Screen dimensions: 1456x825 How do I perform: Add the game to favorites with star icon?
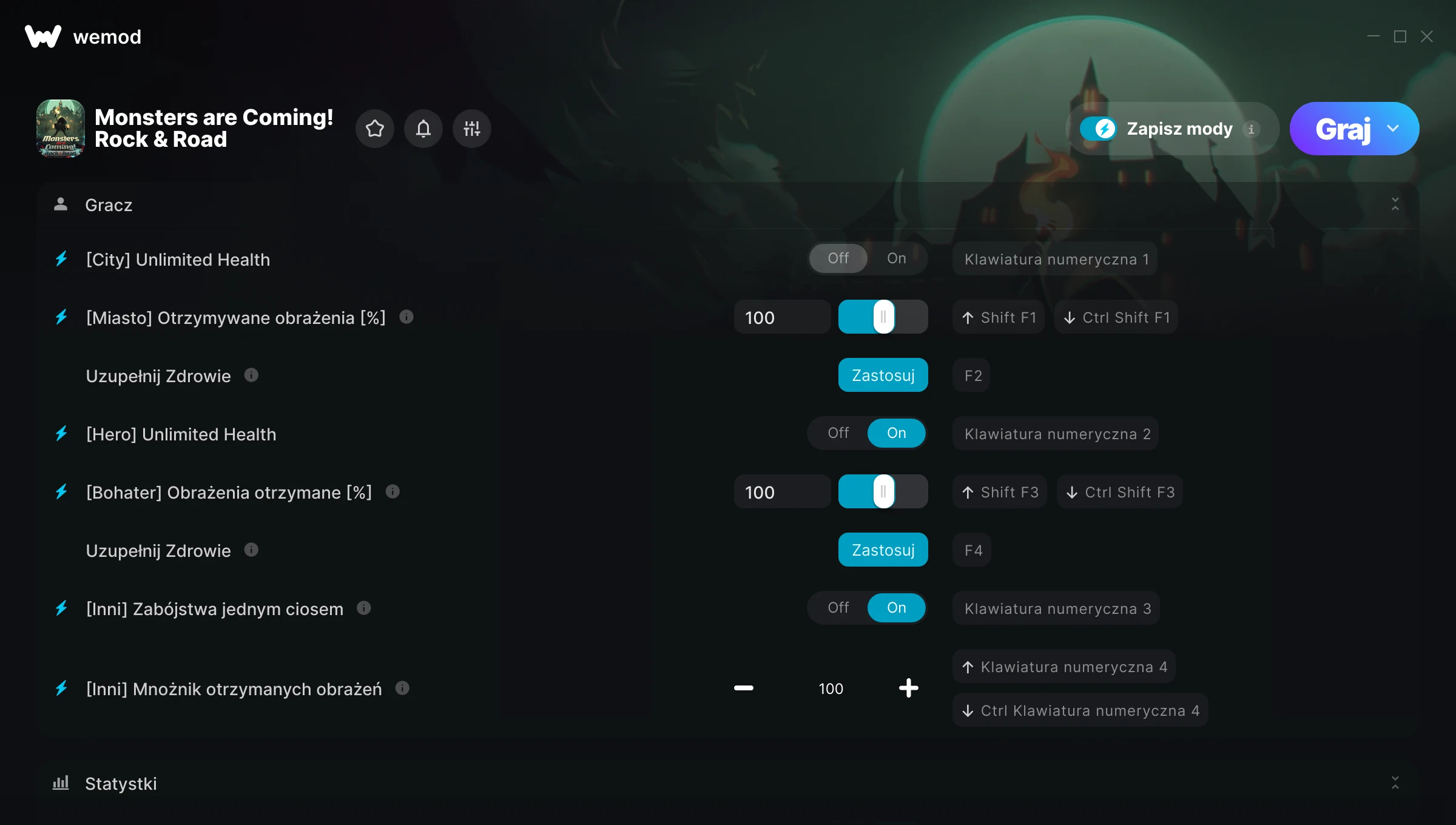coord(375,129)
